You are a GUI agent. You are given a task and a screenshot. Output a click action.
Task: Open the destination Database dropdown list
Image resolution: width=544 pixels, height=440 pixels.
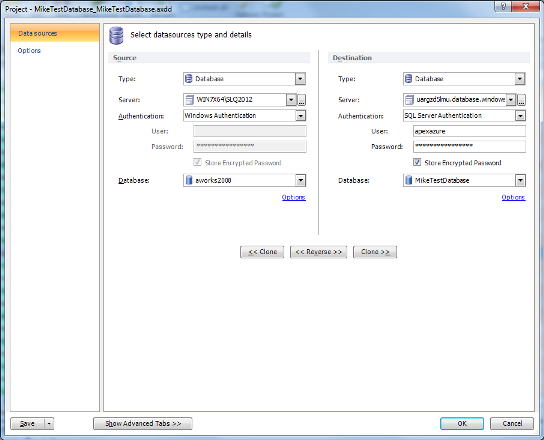point(520,180)
